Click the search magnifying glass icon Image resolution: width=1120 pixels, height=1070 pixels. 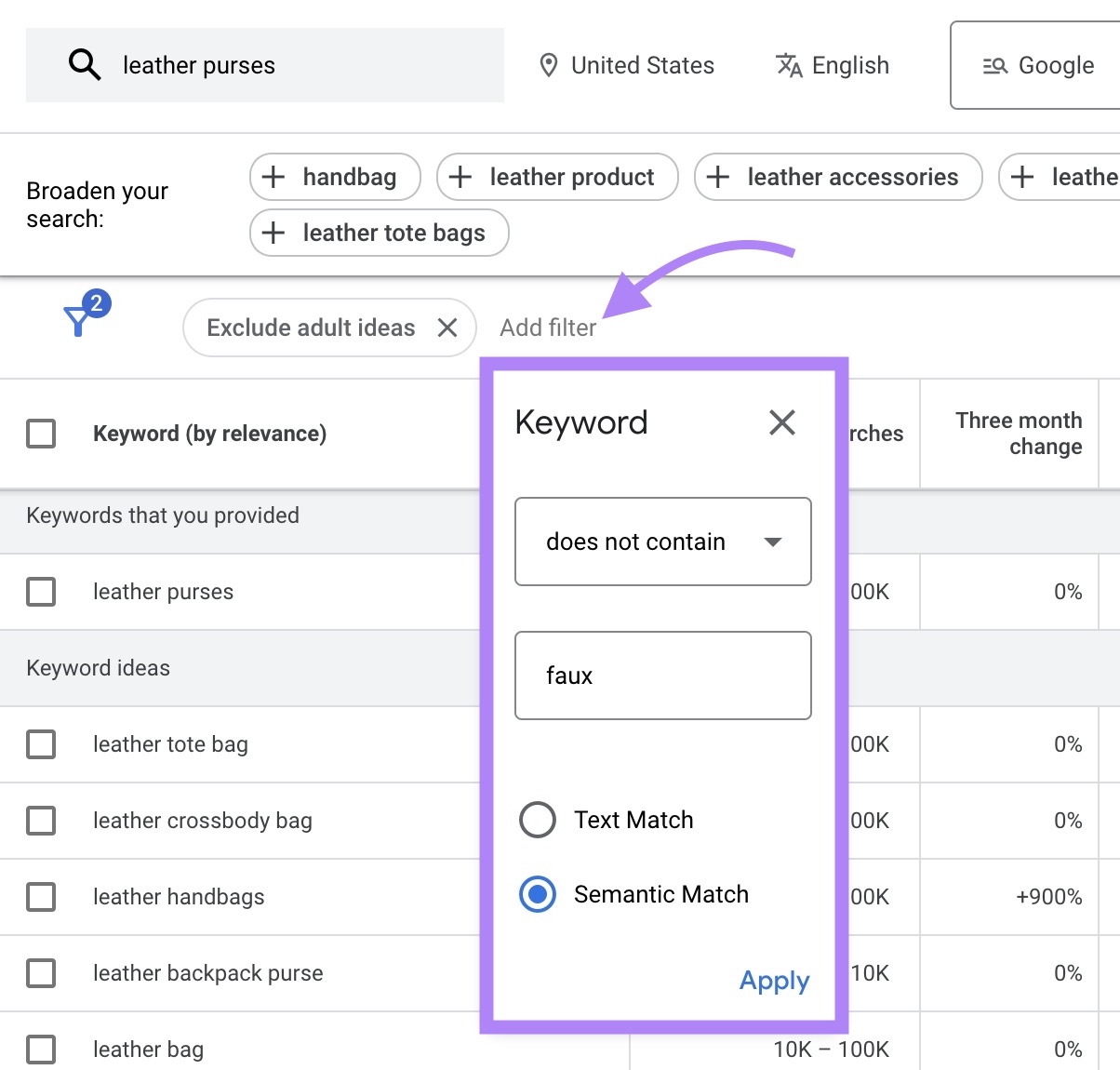pyautogui.click(x=85, y=64)
